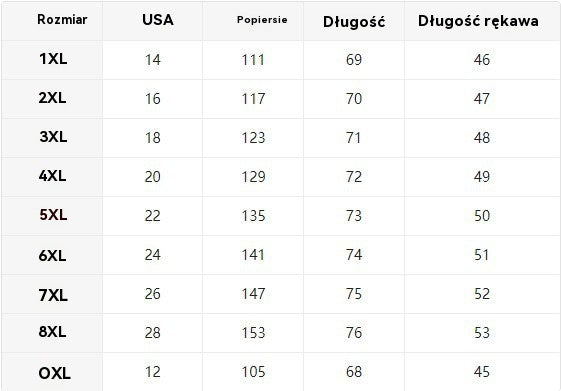Select the length value 74
561x391 pixels.
click(354, 255)
